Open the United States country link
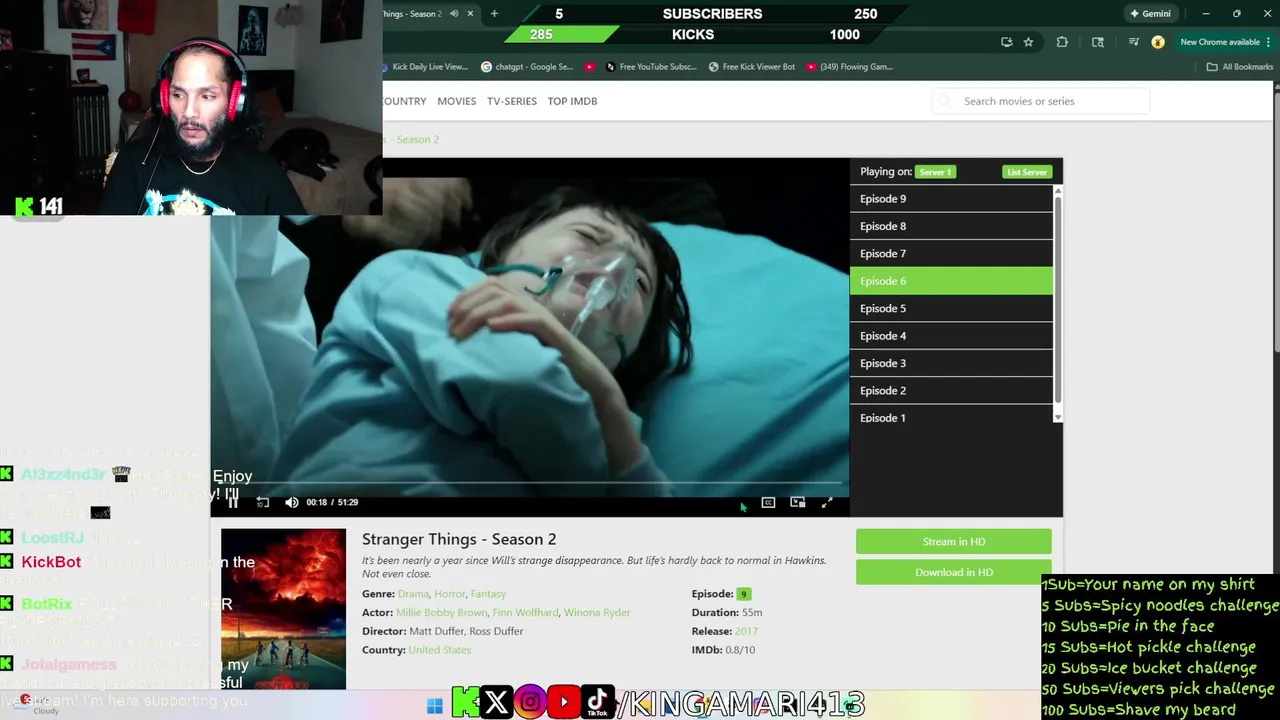This screenshot has height=720, width=1280. pyautogui.click(x=439, y=650)
